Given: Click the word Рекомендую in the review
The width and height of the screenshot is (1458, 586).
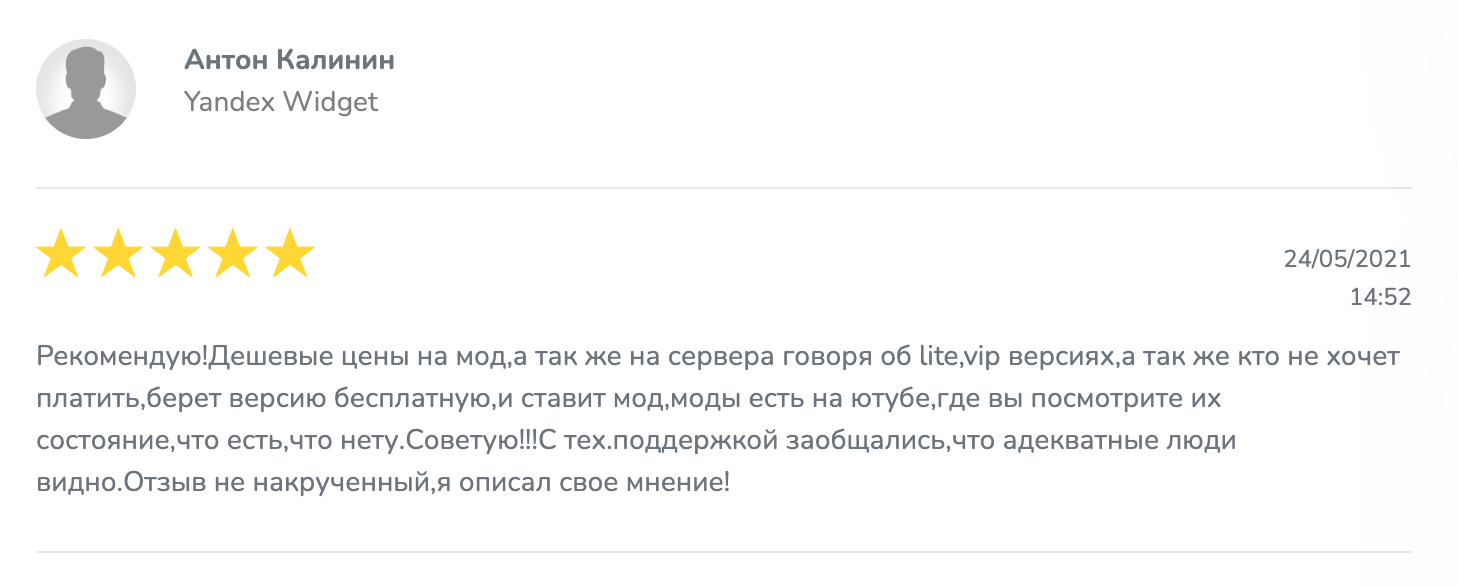Looking at the screenshot, I should (x=123, y=356).
